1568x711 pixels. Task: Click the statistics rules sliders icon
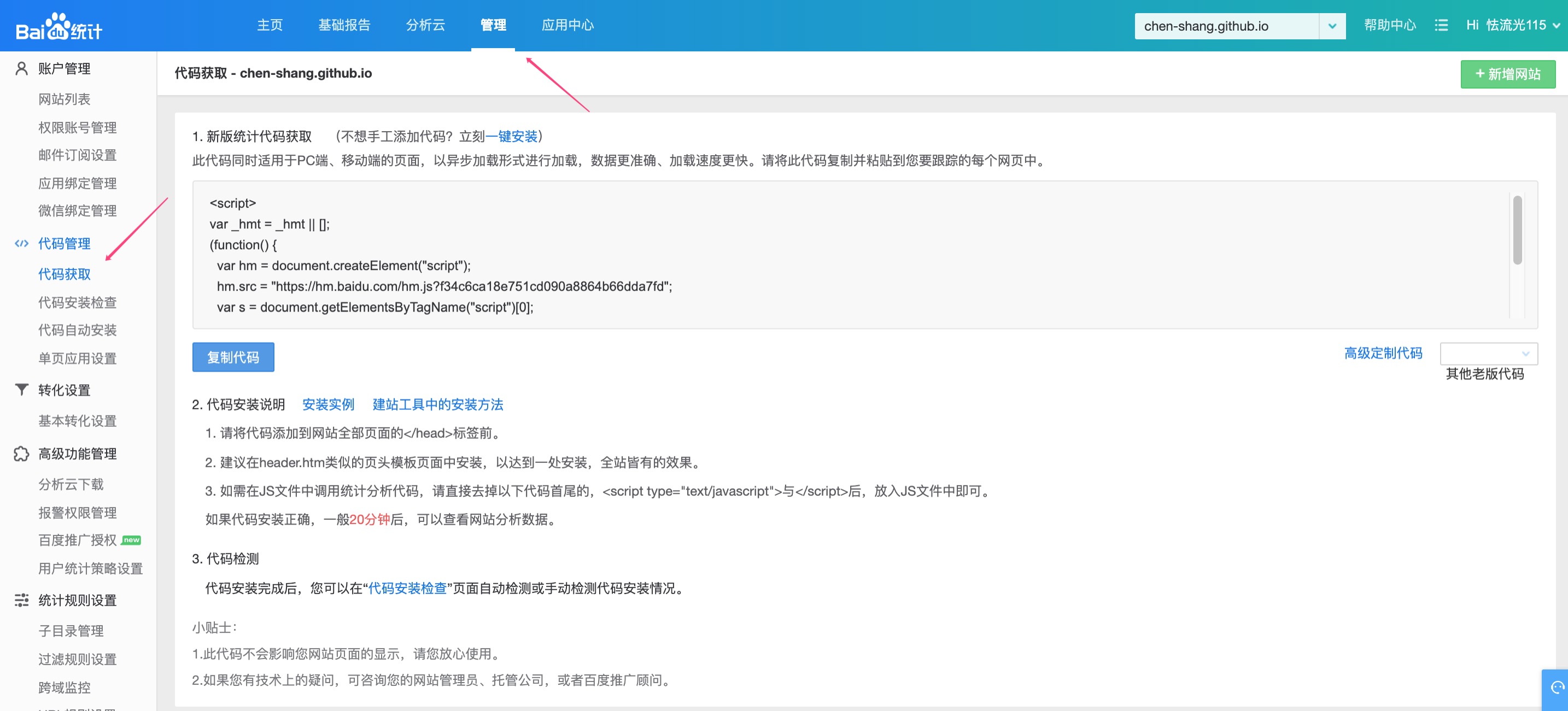21,600
